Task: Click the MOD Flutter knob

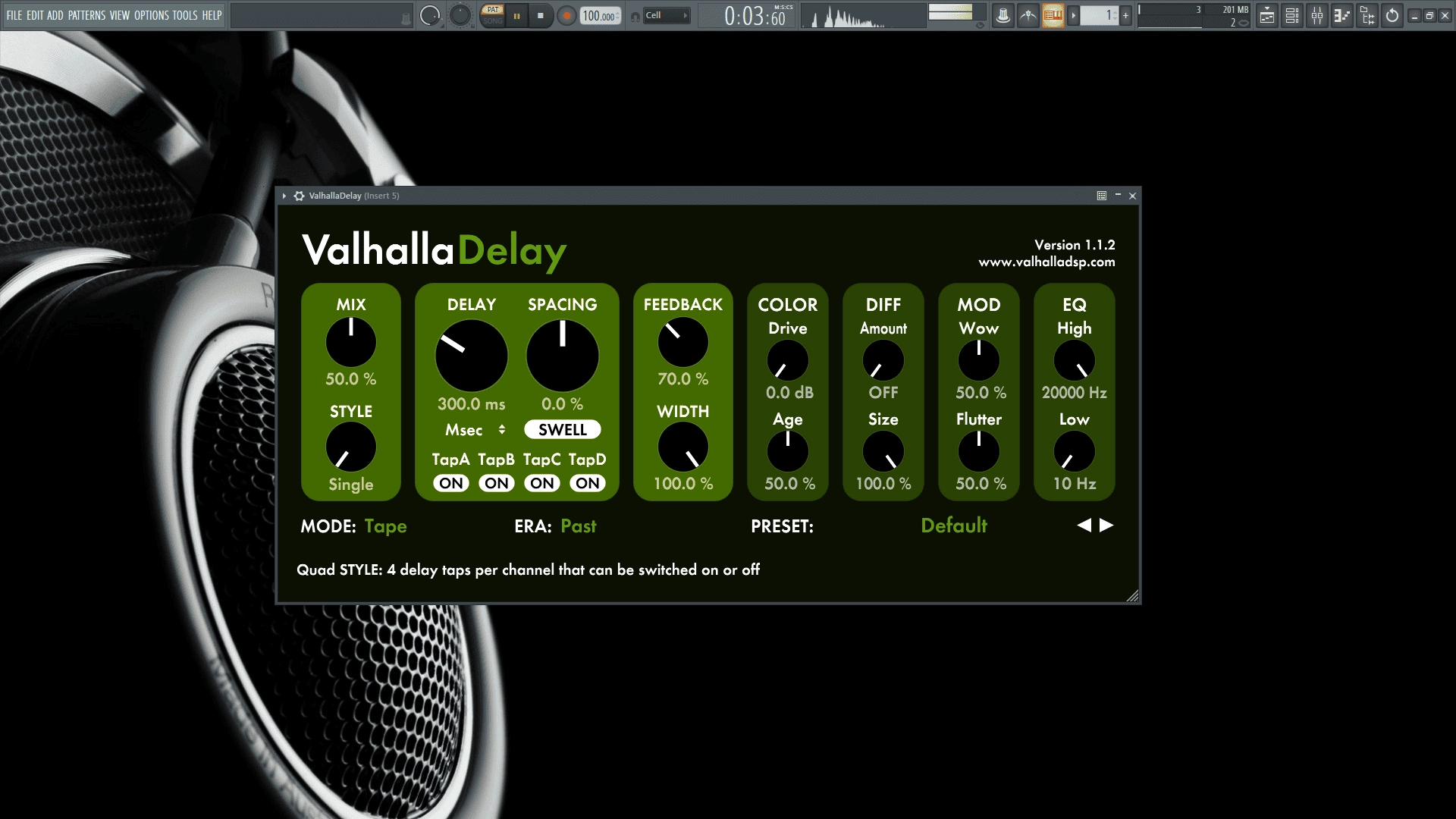Action: click(979, 451)
